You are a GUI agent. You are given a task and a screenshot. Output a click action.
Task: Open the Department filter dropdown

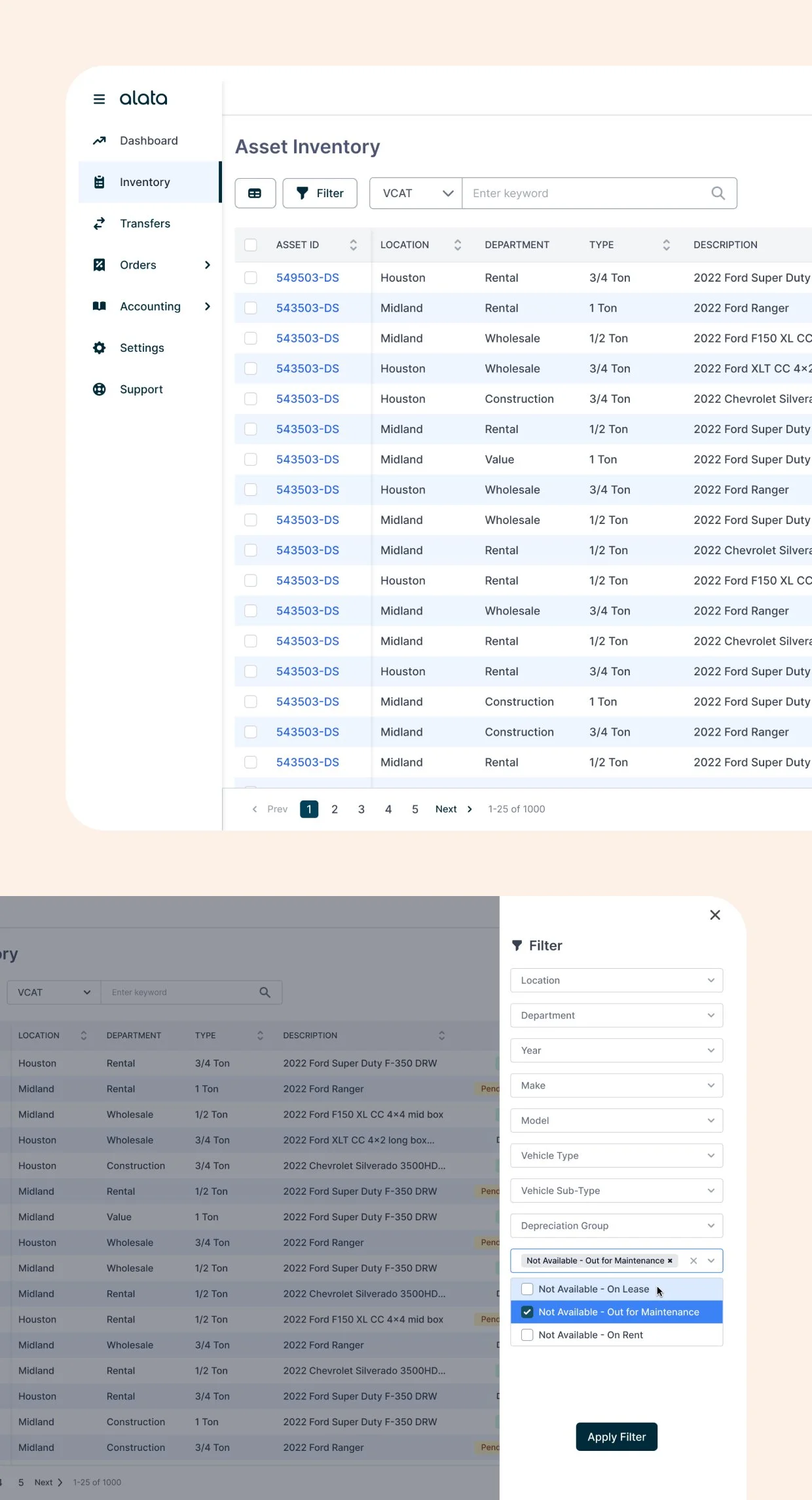coord(617,1015)
